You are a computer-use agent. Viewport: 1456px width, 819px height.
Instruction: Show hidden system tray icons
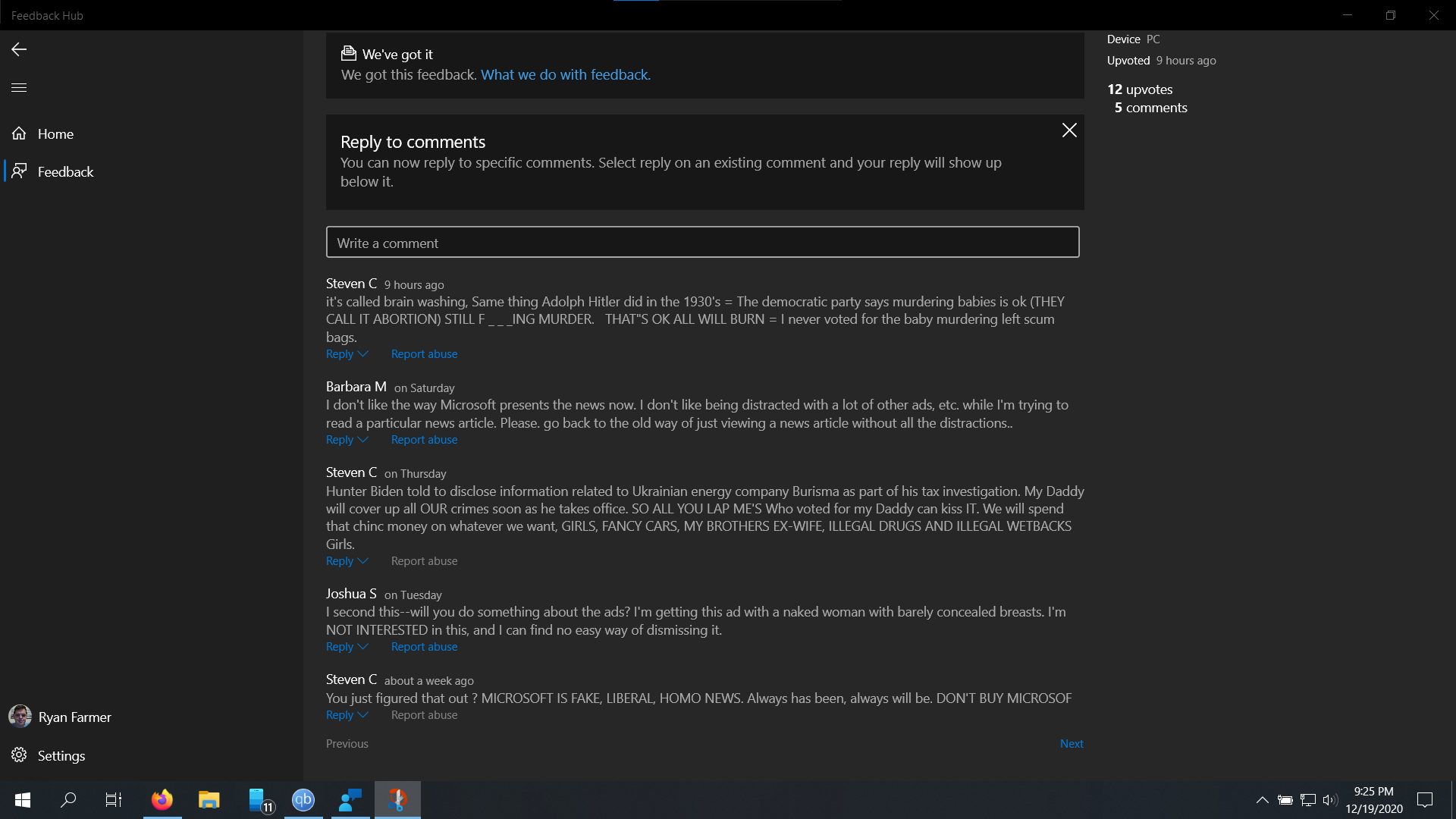click(x=1263, y=800)
